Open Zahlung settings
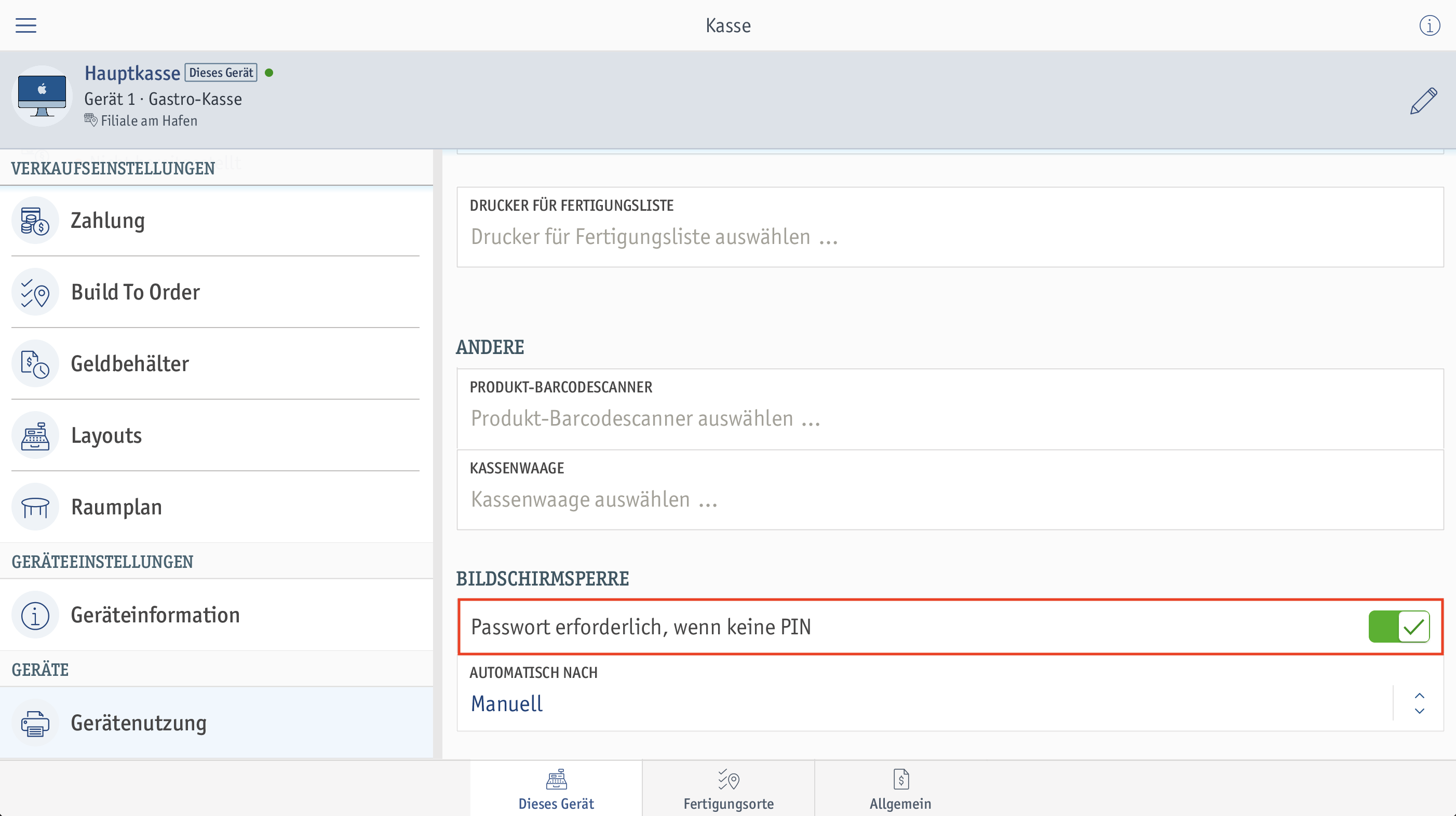1456x816 pixels. pos(216,221)
